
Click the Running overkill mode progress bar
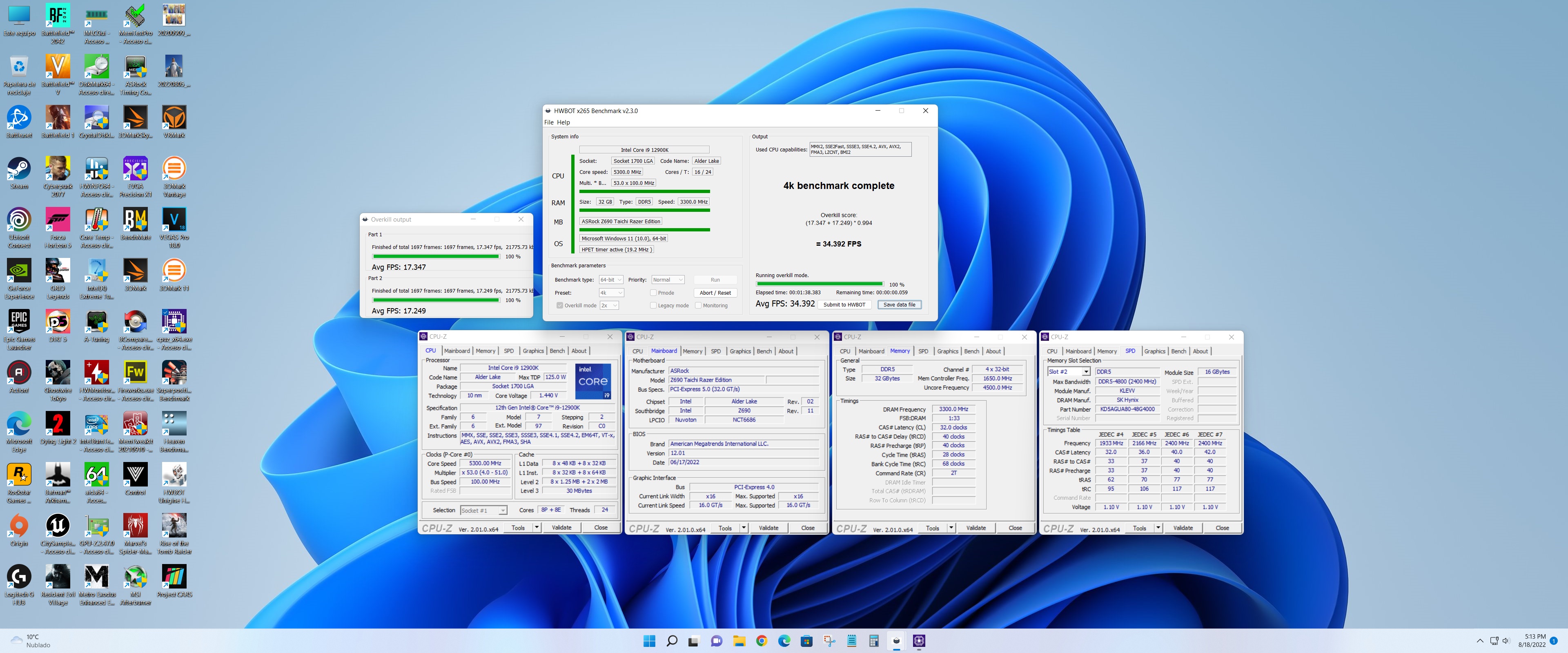(x=820, y=284)
